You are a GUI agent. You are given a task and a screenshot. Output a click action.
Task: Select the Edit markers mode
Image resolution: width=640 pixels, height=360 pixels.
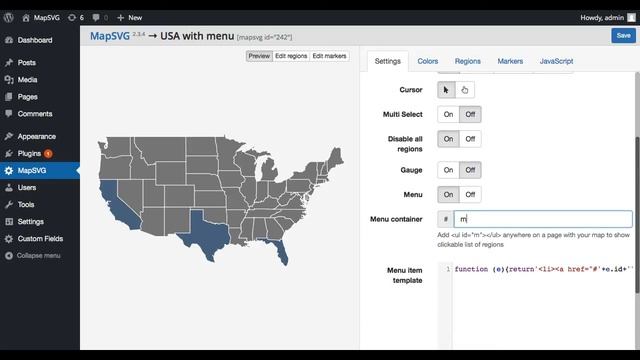(329, 56)
